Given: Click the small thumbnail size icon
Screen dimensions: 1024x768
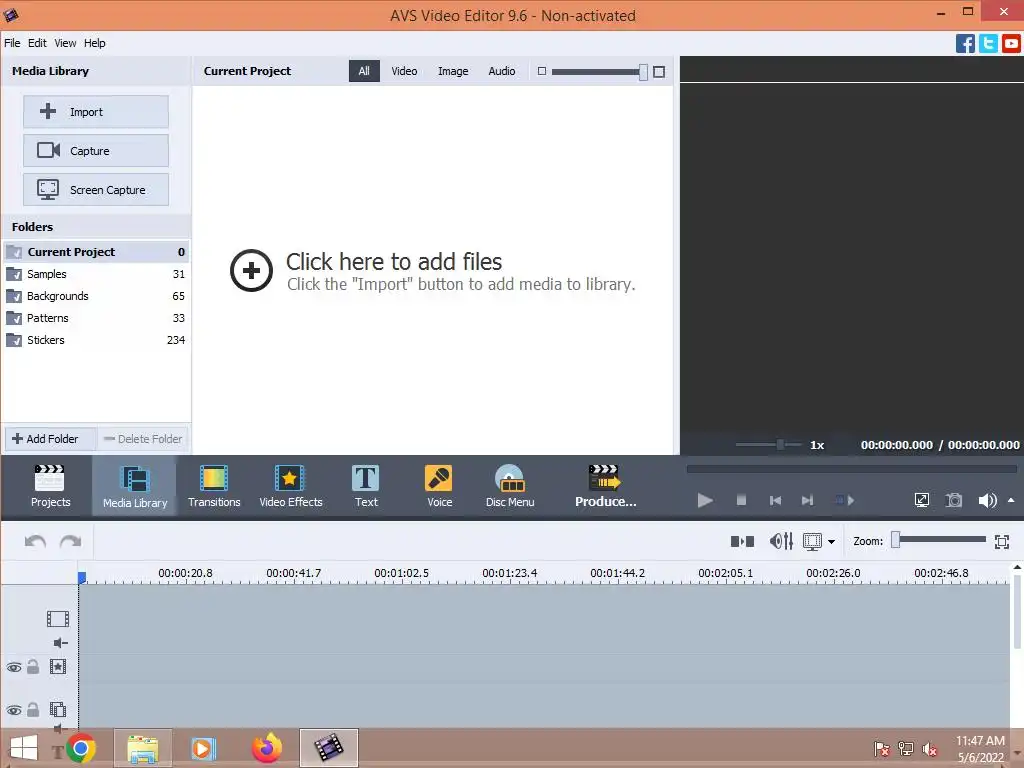Looking at the screenshot, I should point(541,71).
